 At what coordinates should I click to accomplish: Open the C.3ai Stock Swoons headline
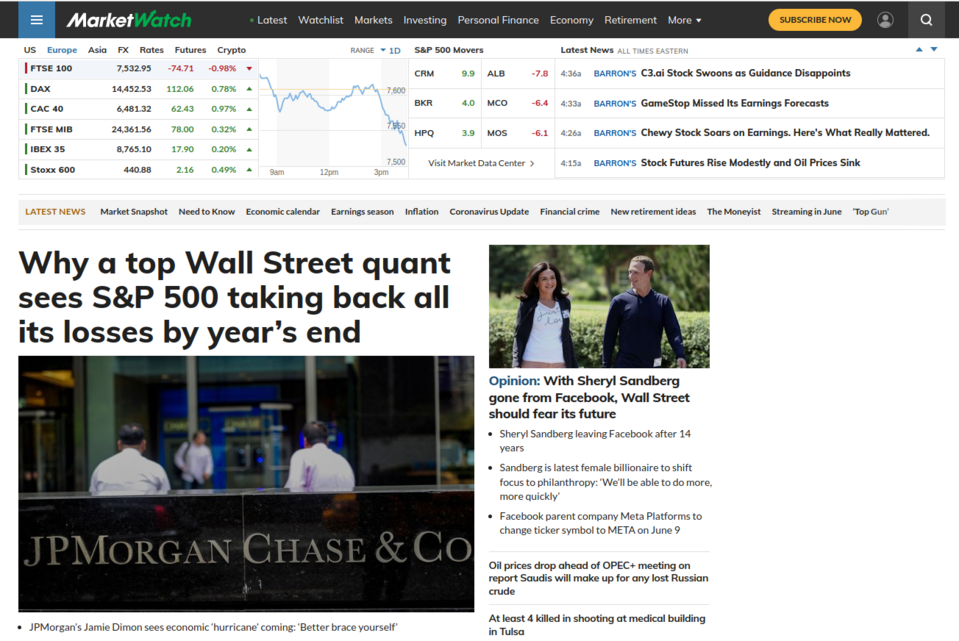746,73
